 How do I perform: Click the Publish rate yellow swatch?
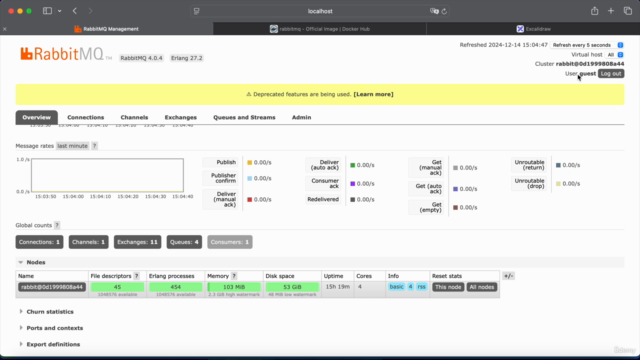click(249, 162)
